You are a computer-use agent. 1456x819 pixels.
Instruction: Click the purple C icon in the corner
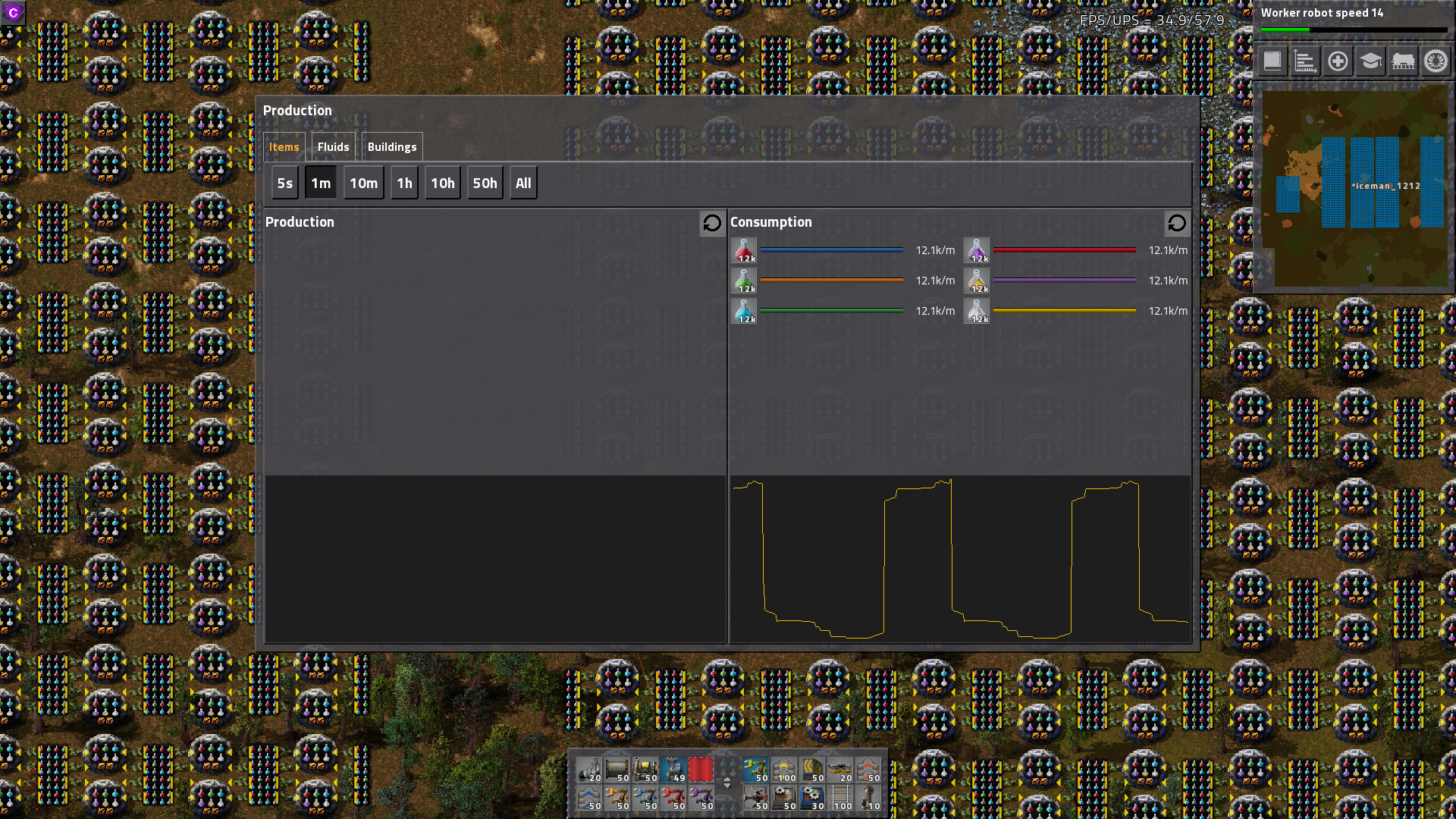[x=13, y=12]
